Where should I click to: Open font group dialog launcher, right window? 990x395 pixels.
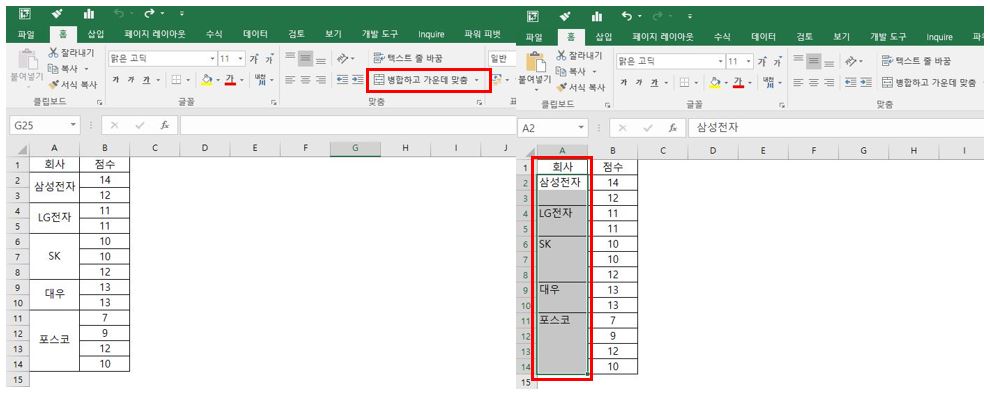pyautogui.click(x=783, y=105)
